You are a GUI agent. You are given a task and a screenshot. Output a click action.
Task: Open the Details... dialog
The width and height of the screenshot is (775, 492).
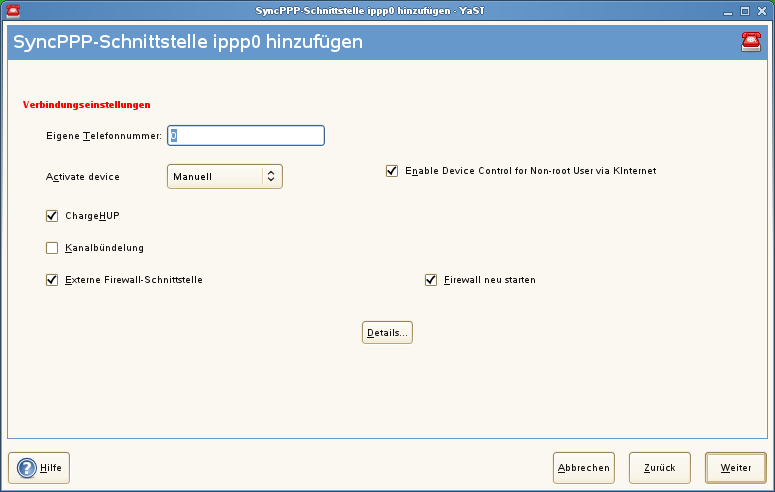tap(387, 332)
